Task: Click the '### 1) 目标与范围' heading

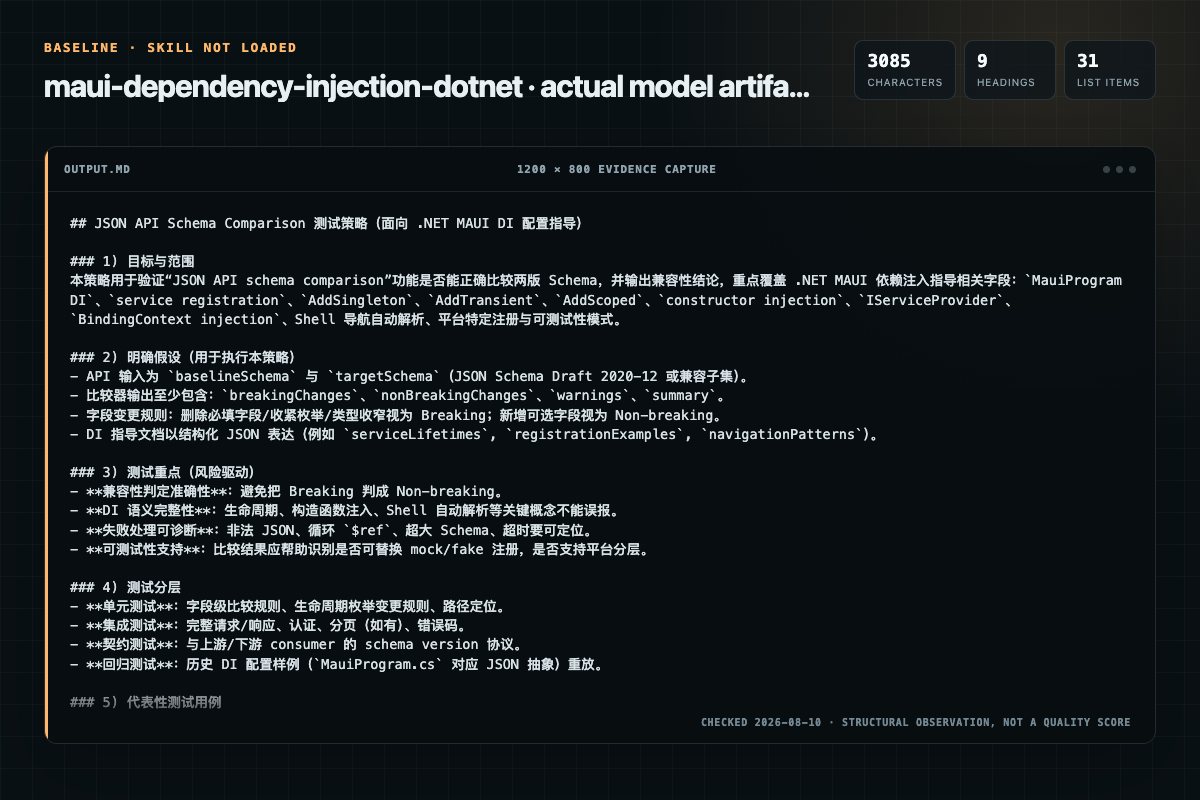Action: [132, 262]
